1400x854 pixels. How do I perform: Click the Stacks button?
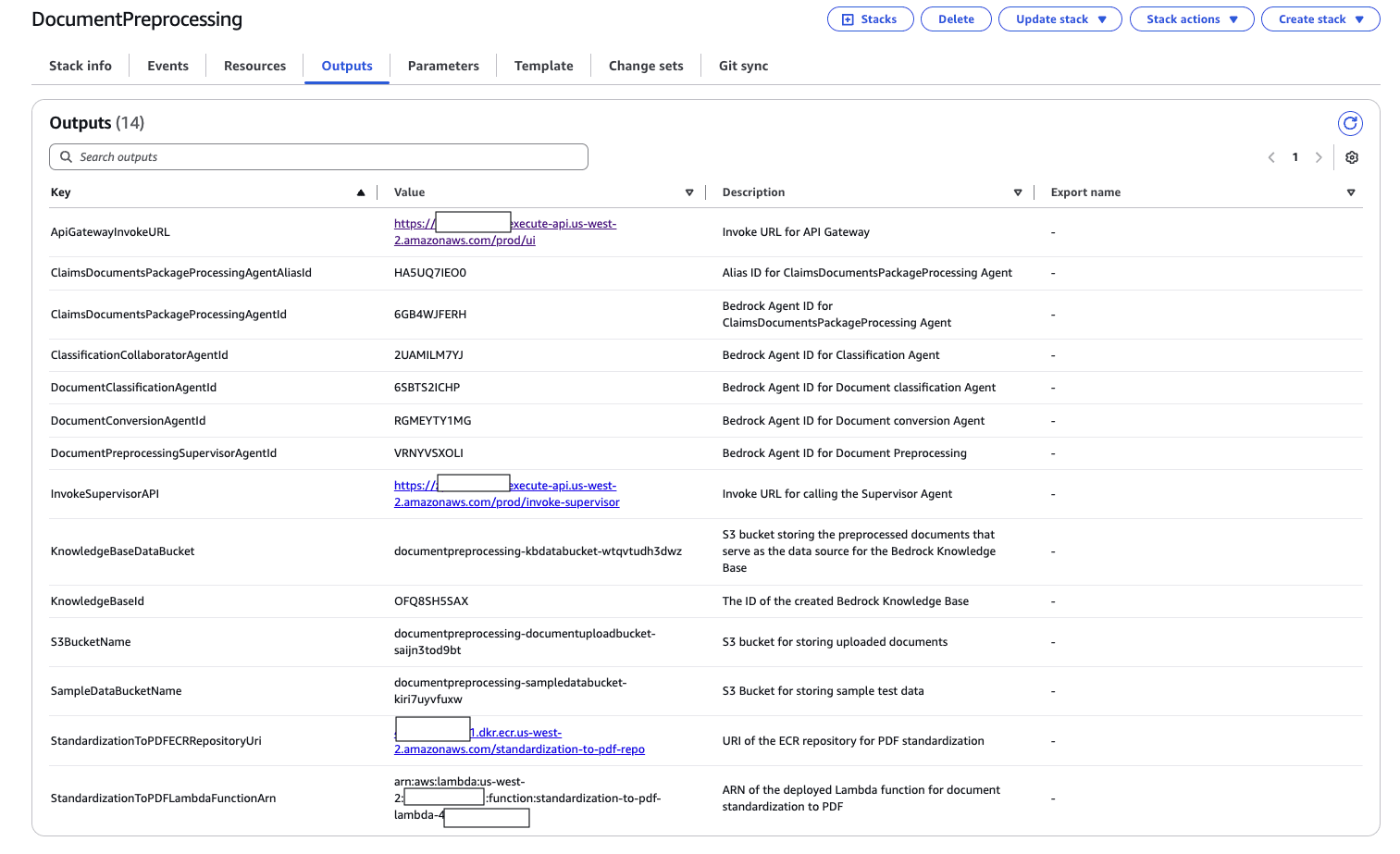click(870, 19)
